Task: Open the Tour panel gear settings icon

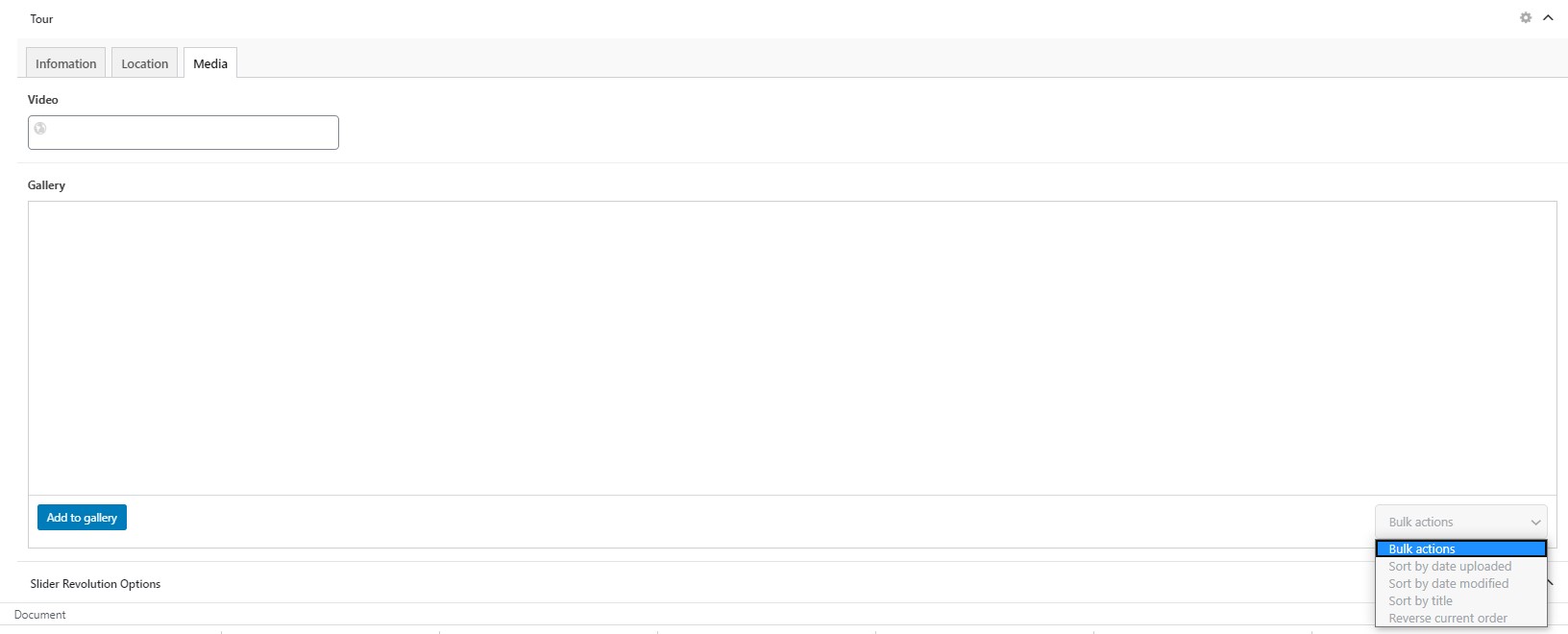Action: pos(1526,18)
